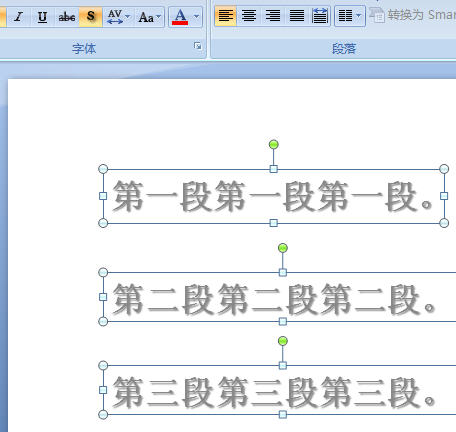The height and width of the screenshot is (432, 456).
Task: Toggle strikethrough abc formatting
Action: pyautogui.click(x=67, y=16)
